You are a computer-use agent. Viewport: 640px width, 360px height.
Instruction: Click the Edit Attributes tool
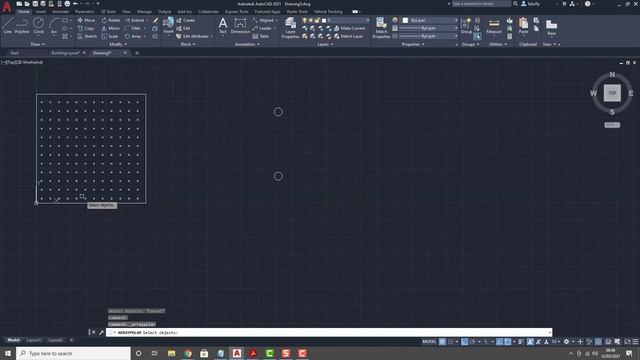[x=193, y=36]
